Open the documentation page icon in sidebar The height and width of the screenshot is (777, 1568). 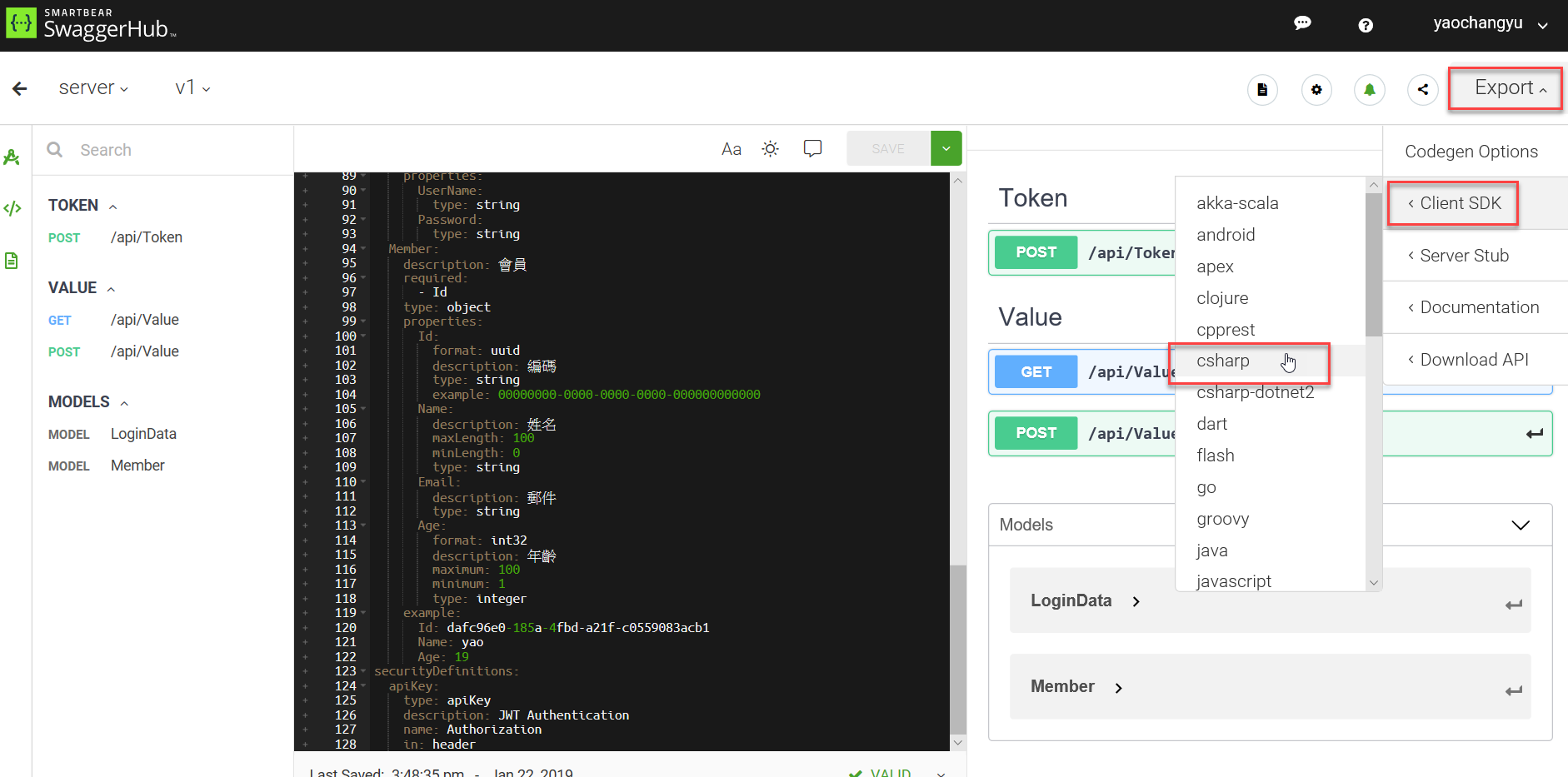[12, 261]
